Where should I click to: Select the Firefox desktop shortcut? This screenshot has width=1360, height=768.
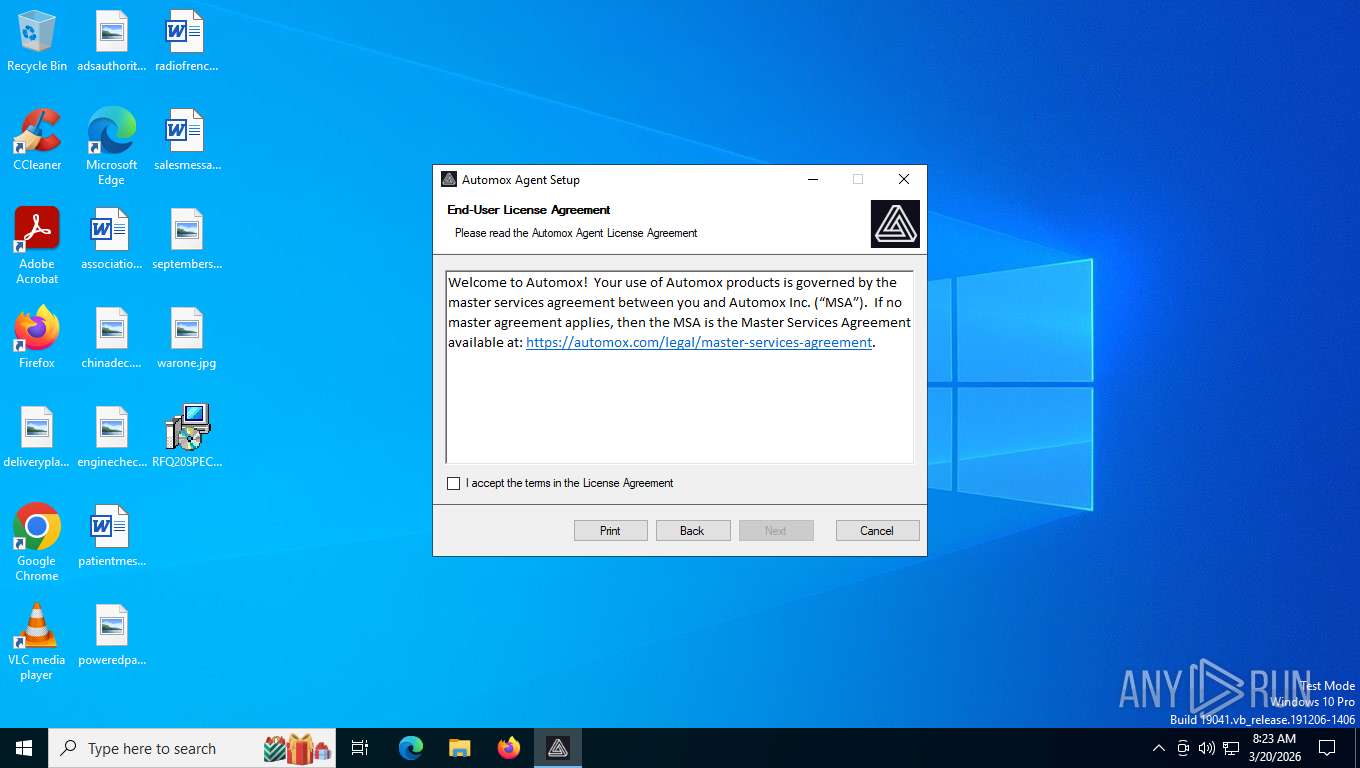point(37,338)
